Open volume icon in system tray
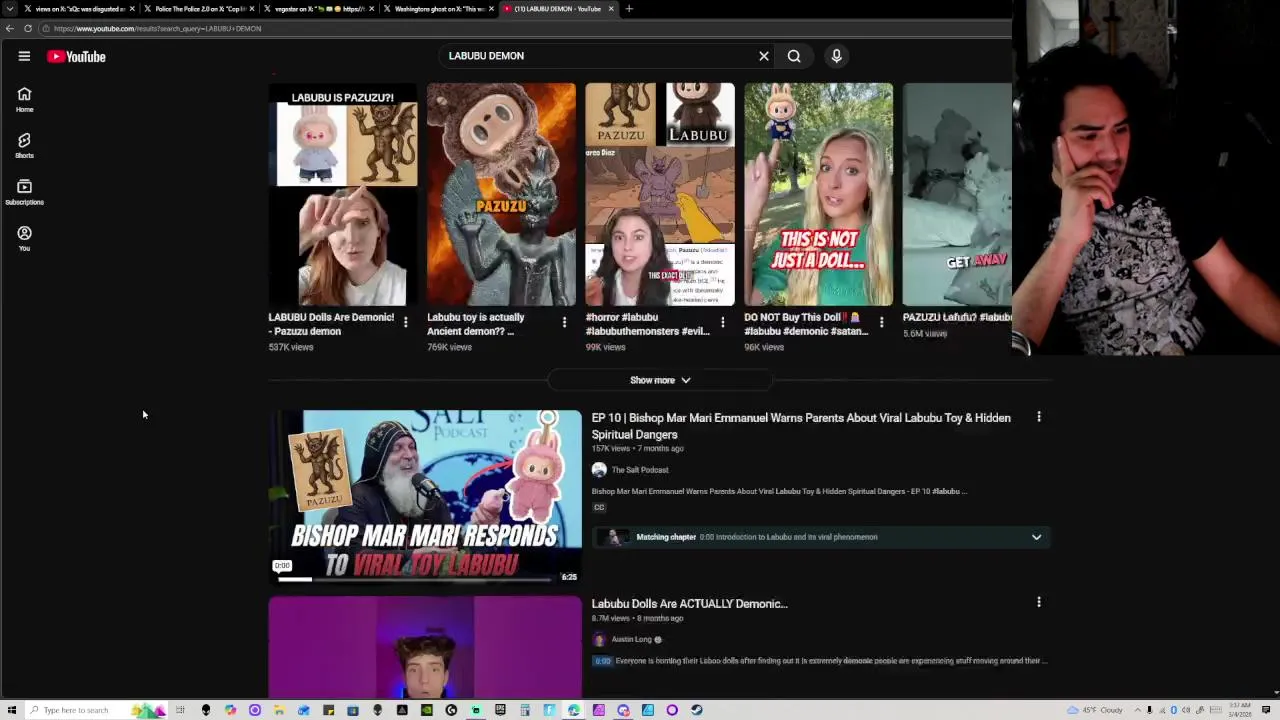The width and height of the screenshot is (1280, 720). click(1186, 710)
